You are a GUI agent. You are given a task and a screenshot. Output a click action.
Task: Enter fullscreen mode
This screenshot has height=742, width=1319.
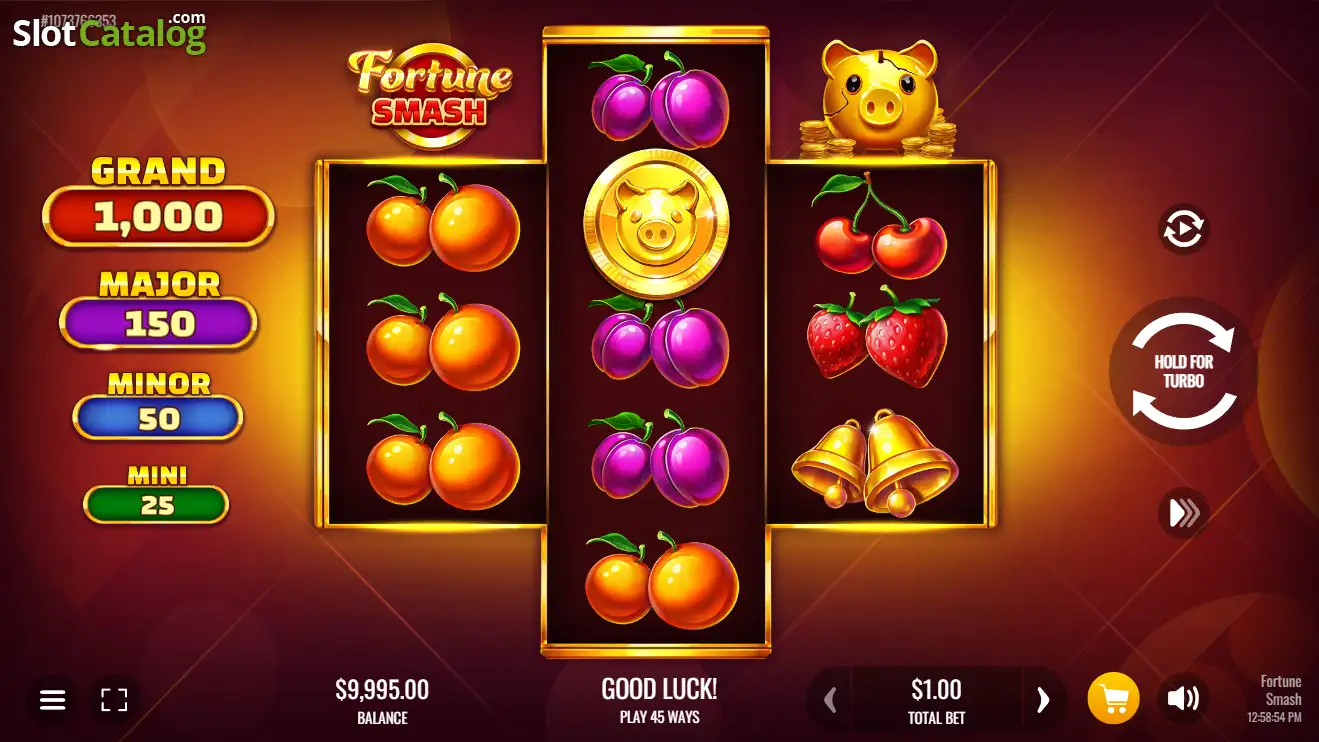pos(114,699)
